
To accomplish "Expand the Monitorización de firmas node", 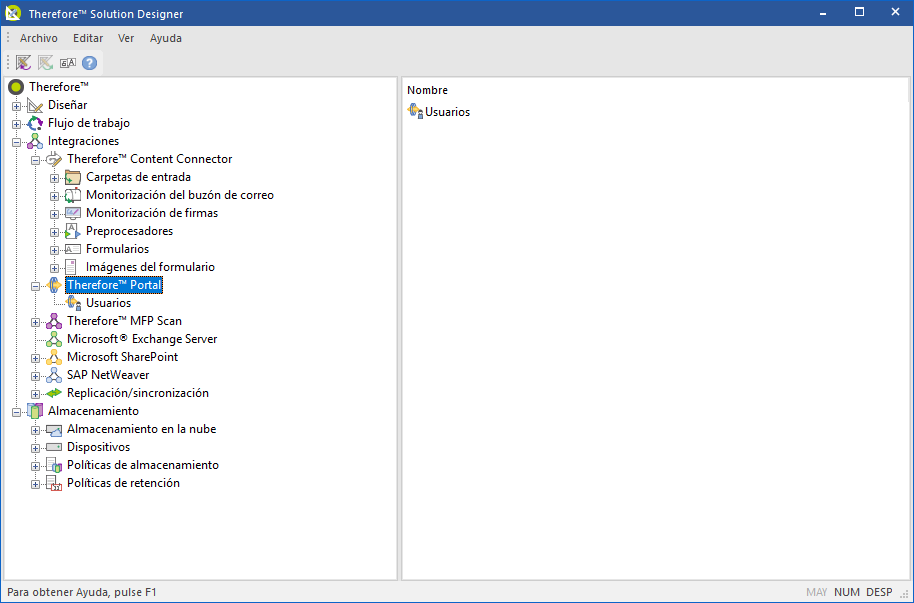I will point(54,215).
